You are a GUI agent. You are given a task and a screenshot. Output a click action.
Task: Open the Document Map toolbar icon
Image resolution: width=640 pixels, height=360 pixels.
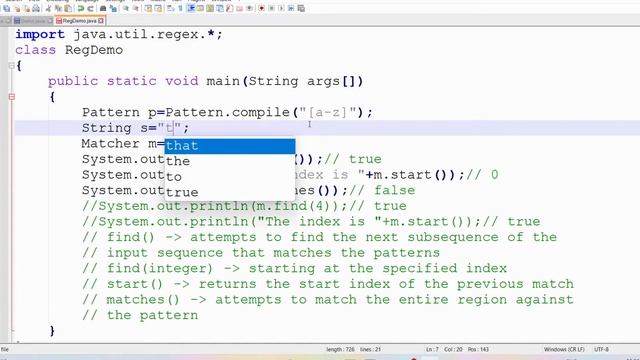click(210, 9)
